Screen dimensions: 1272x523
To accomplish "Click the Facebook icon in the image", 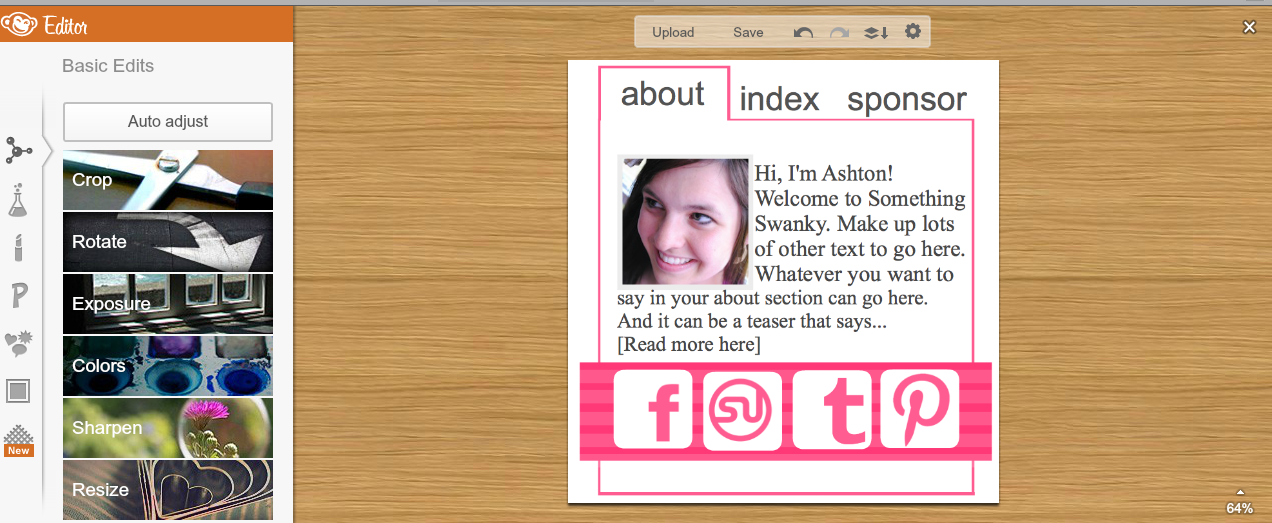I will [x=652, y=409].
